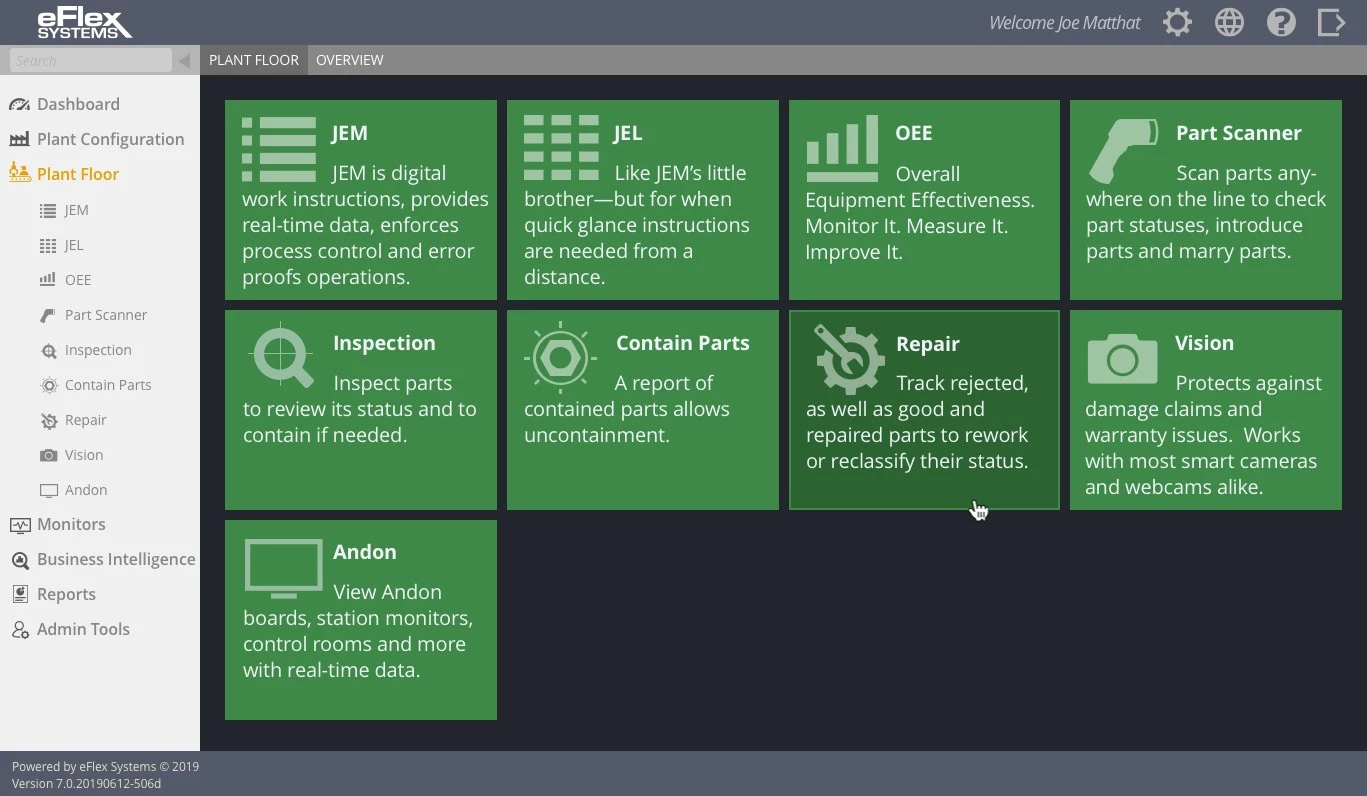Screen dimensions: 1367x796
Task: Click the Inspection magnifier icon
Action: tap(47, 350)
